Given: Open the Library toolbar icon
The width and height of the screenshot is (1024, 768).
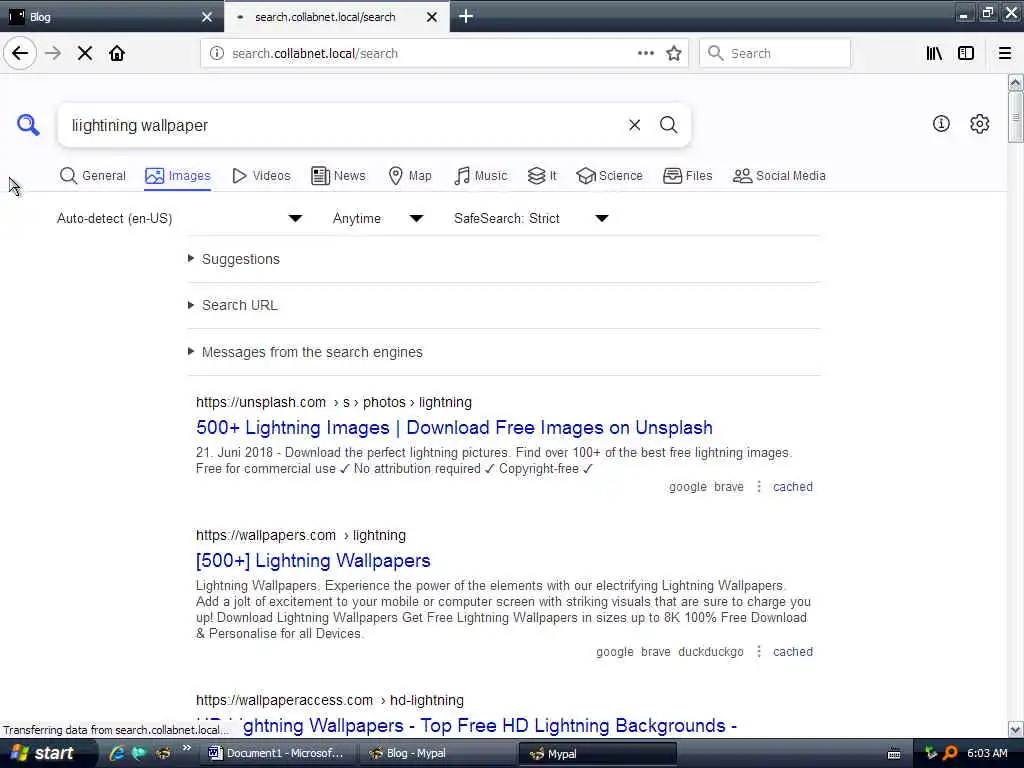Looking at the screenshot, I should click(934, 53).
